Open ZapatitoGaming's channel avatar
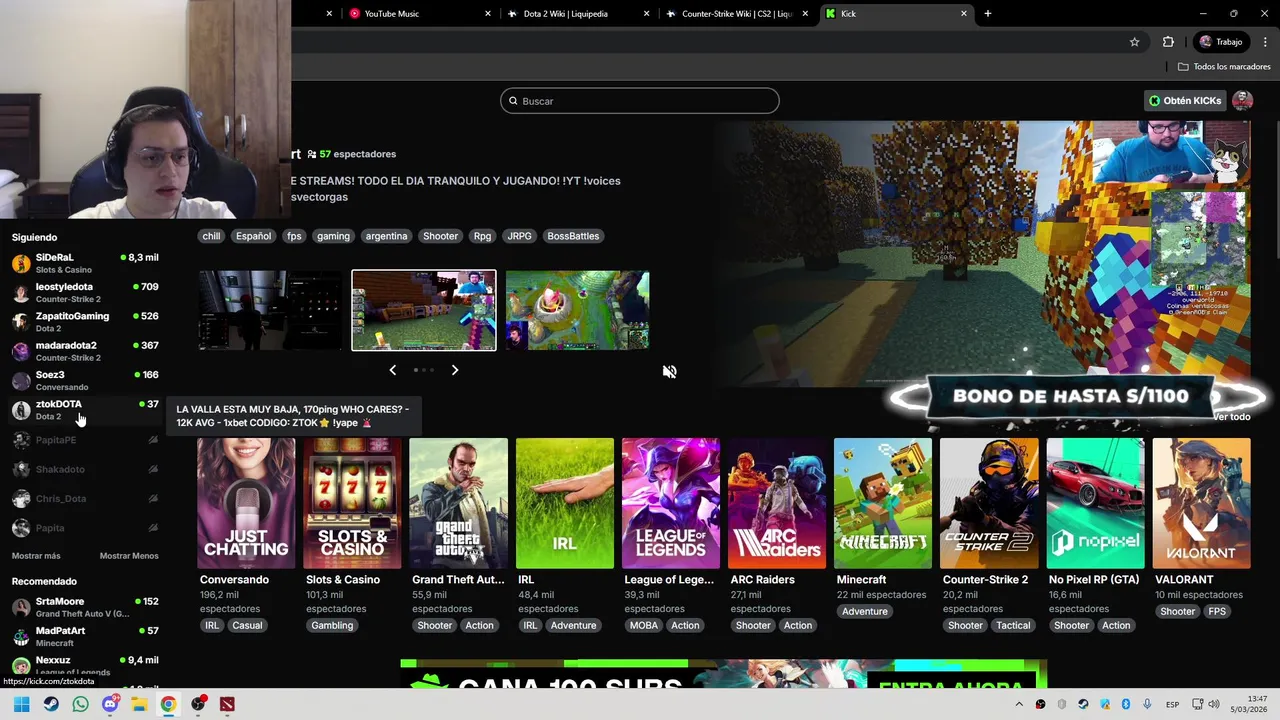Viewport: 1280px width, 720px height. (x=21, y=322)
